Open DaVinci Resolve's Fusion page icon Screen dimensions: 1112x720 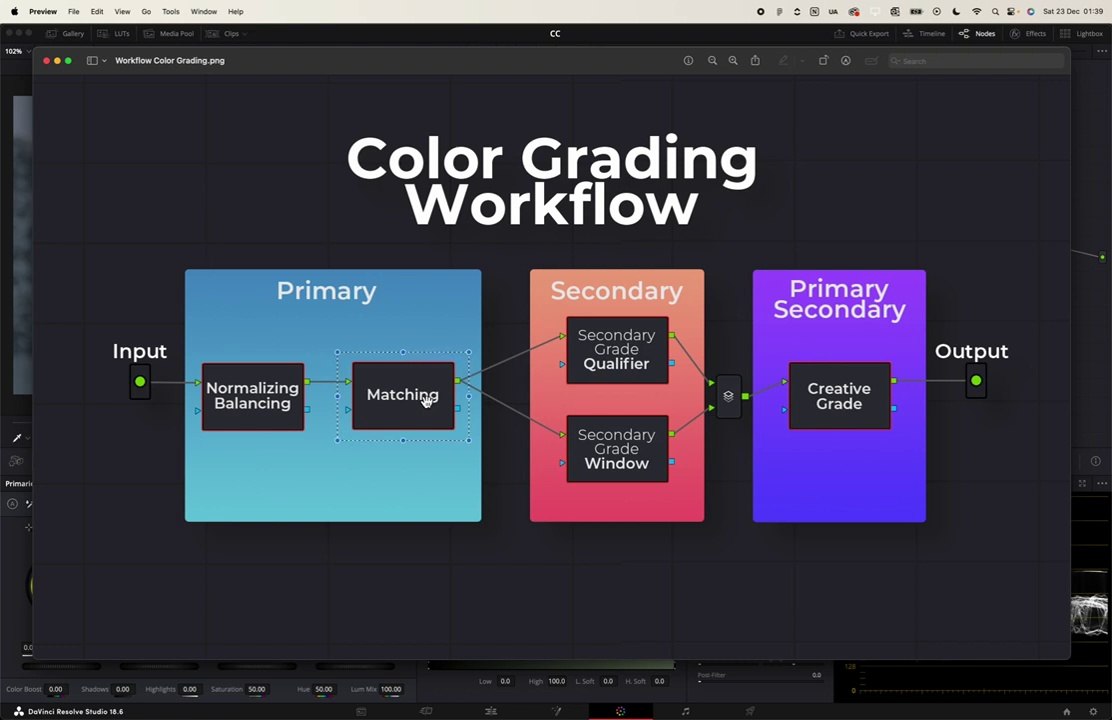[557, 711]
